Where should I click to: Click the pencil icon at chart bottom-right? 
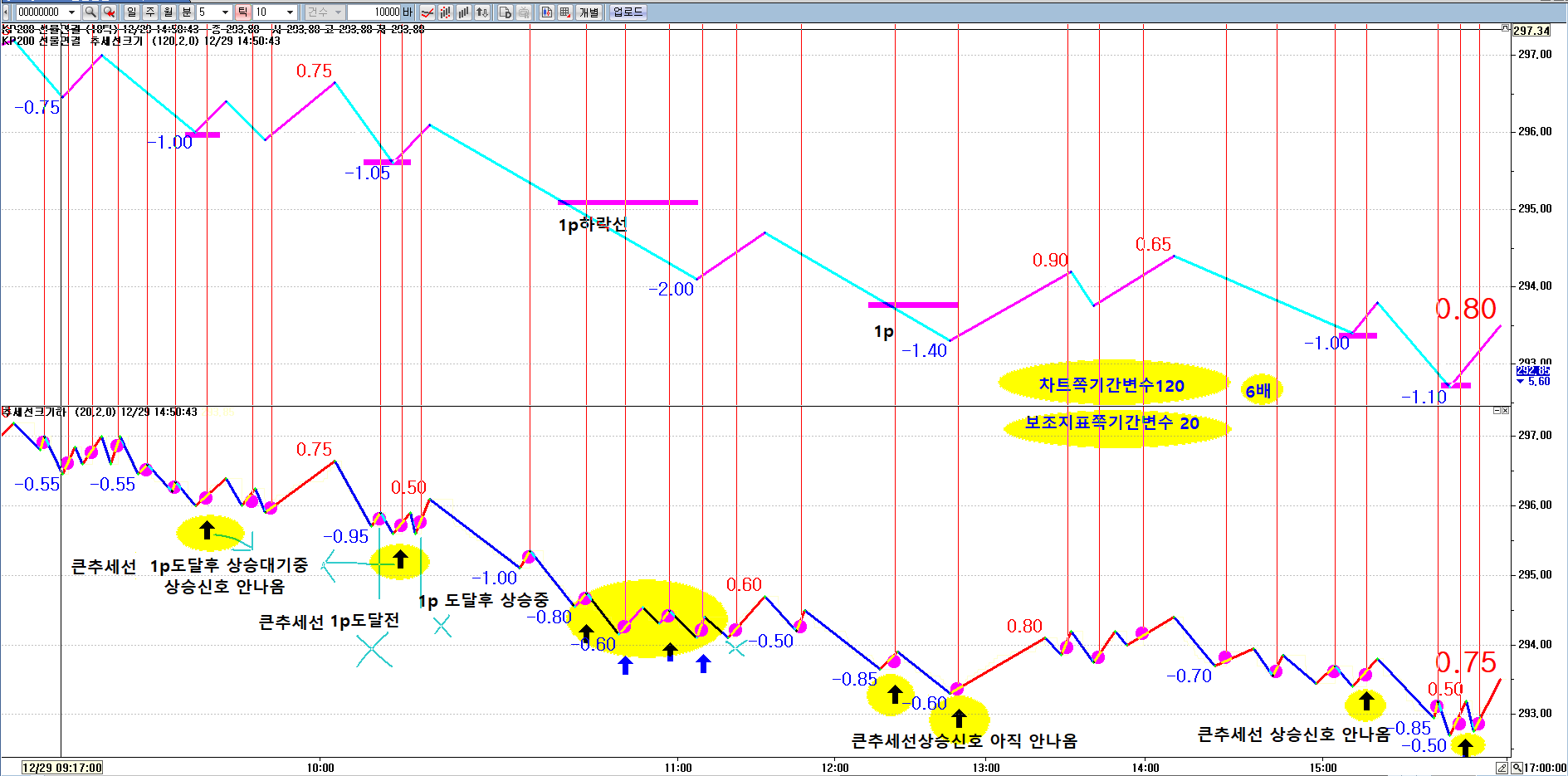point(1502,768)
